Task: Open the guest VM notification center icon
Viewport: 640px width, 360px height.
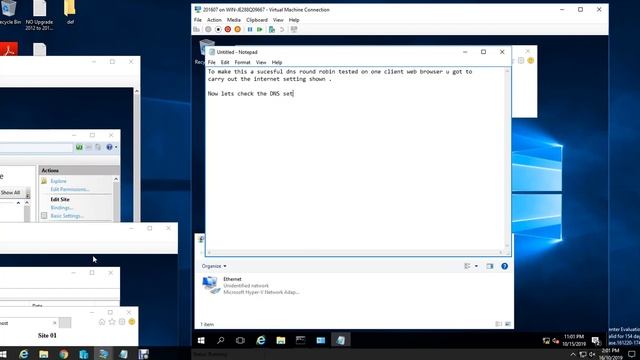Action: click(596, 340)
